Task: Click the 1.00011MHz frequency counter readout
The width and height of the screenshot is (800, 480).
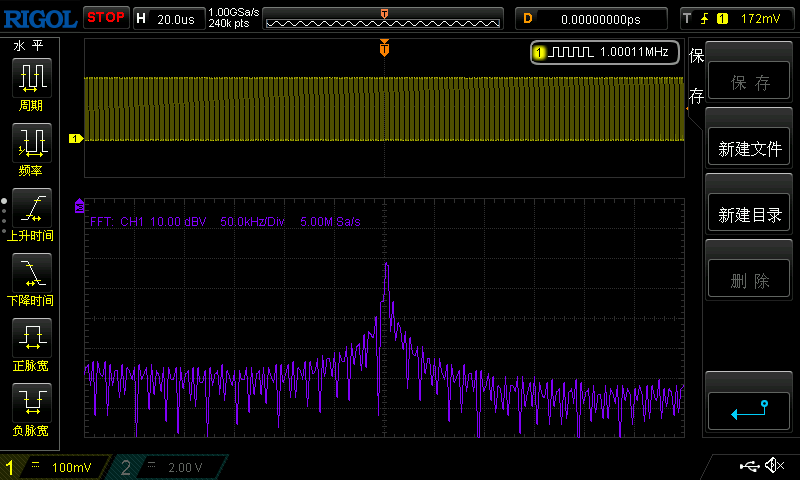Action: tap(605, 52)
